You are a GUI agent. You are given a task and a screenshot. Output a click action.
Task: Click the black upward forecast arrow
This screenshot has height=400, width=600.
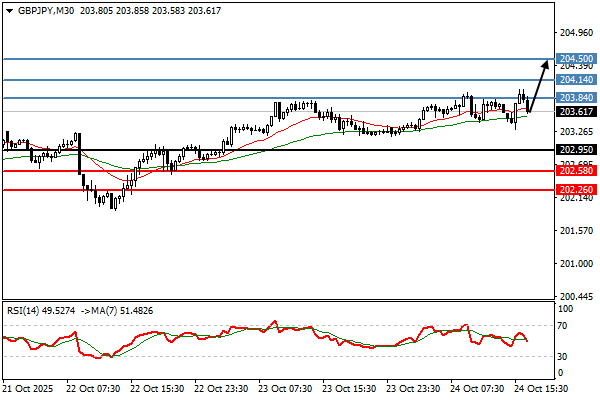coord(538,84)
